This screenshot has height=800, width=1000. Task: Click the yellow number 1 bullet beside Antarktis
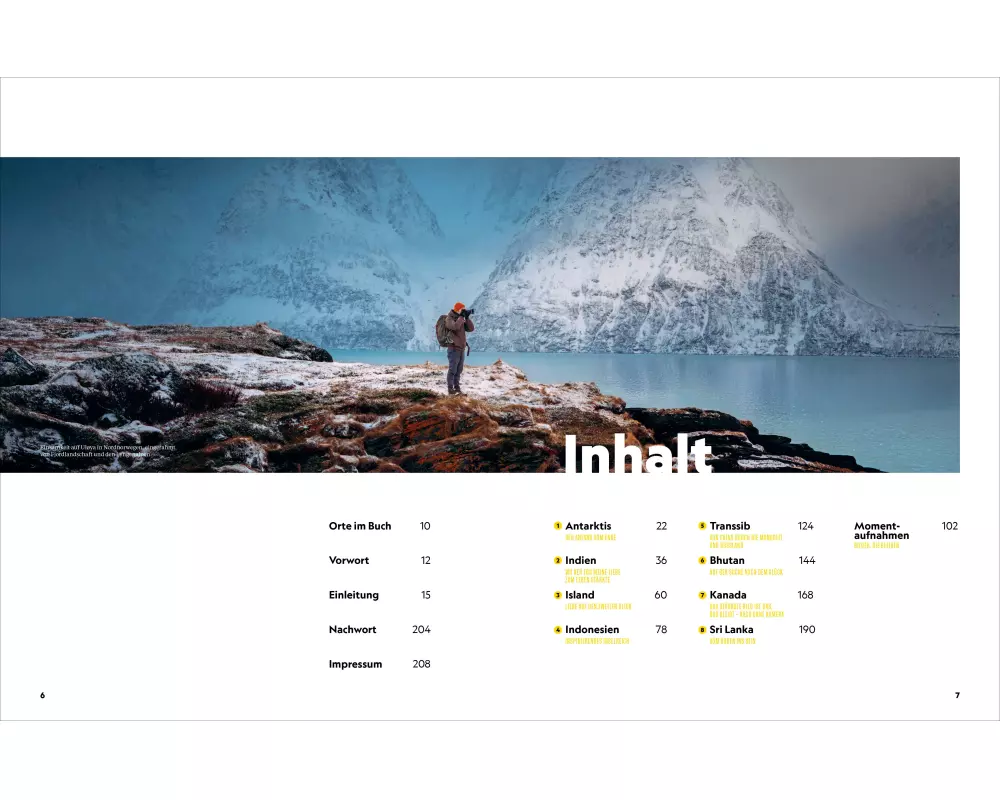(557, 526)
